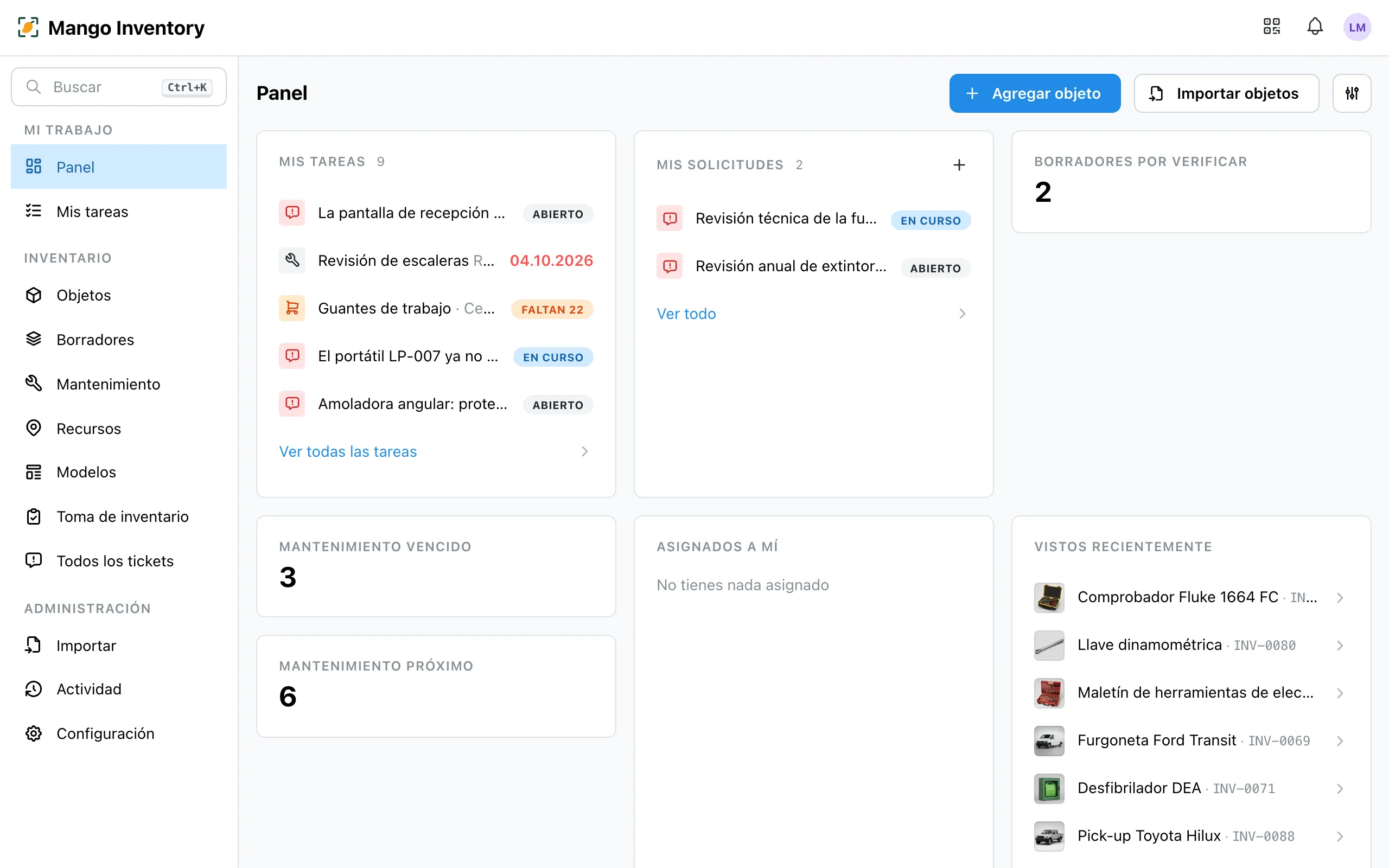Open Ver todas las tareas link
Image resolution: width=1389 pixels, height=868 pixels.
(348, 452)
